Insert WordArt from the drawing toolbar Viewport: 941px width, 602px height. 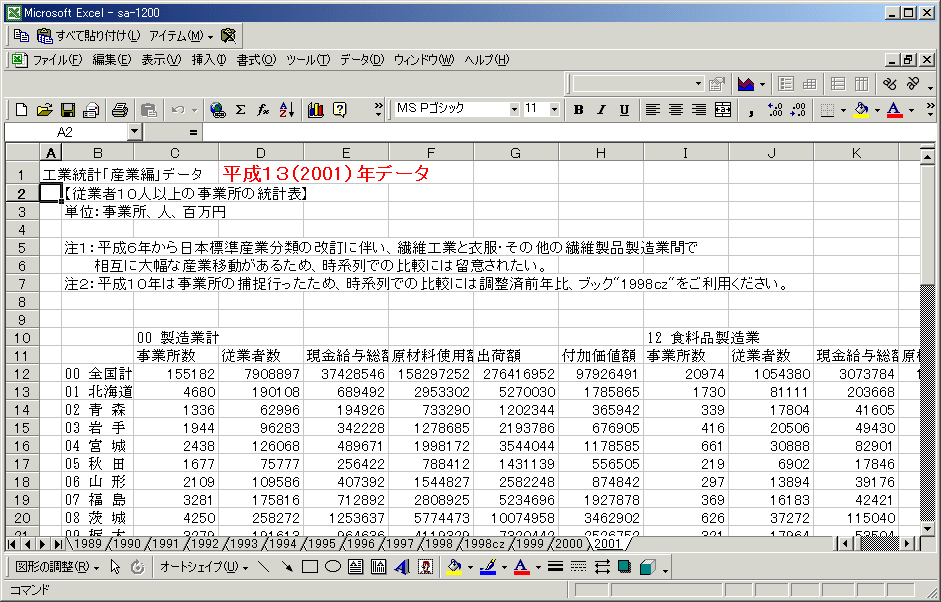(x=401, y=567)
